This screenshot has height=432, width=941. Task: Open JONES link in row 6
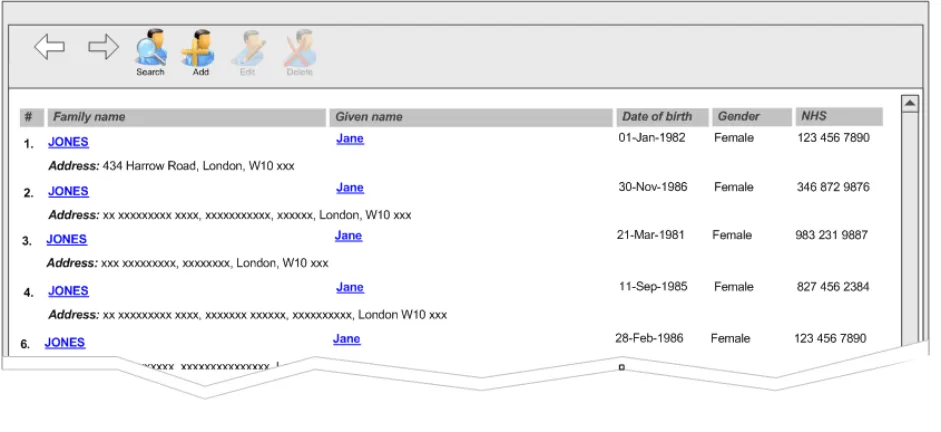64,342
